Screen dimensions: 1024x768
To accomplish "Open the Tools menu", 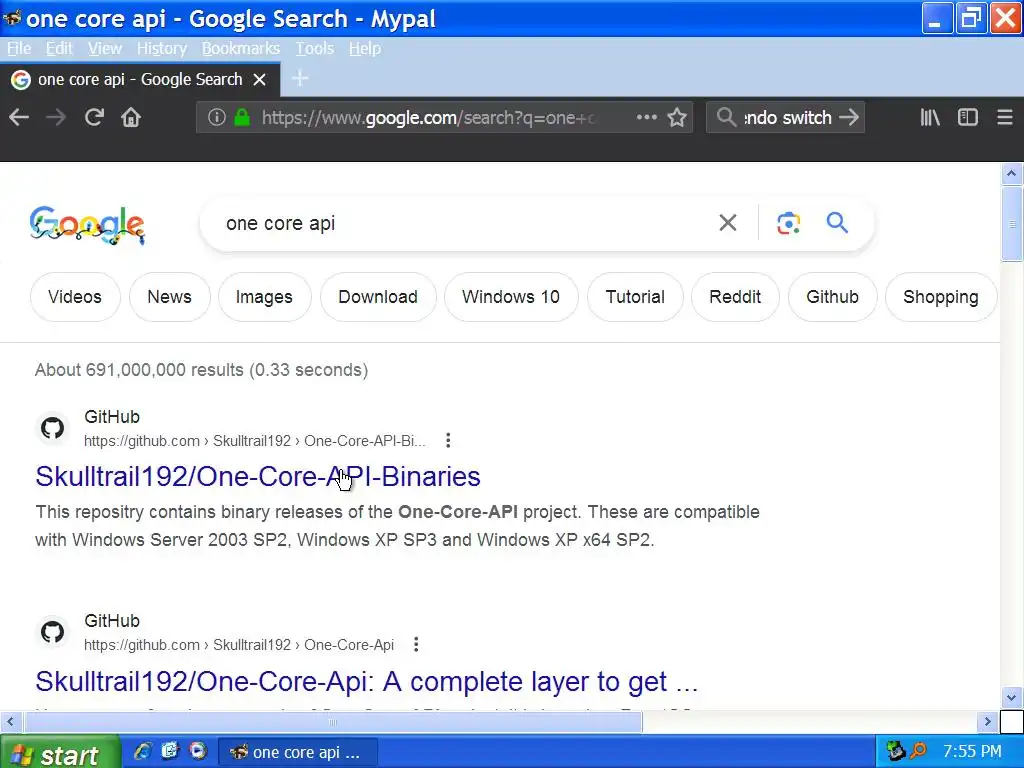I will pos(314,48).
